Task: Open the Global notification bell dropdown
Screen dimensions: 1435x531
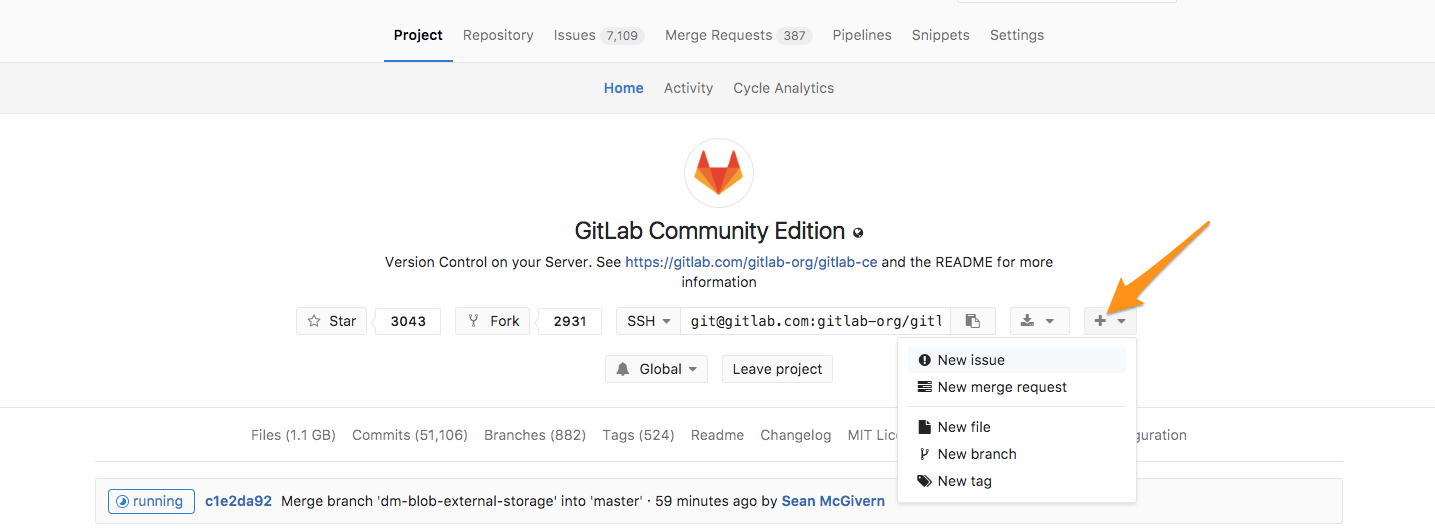Action: point(656,369)
